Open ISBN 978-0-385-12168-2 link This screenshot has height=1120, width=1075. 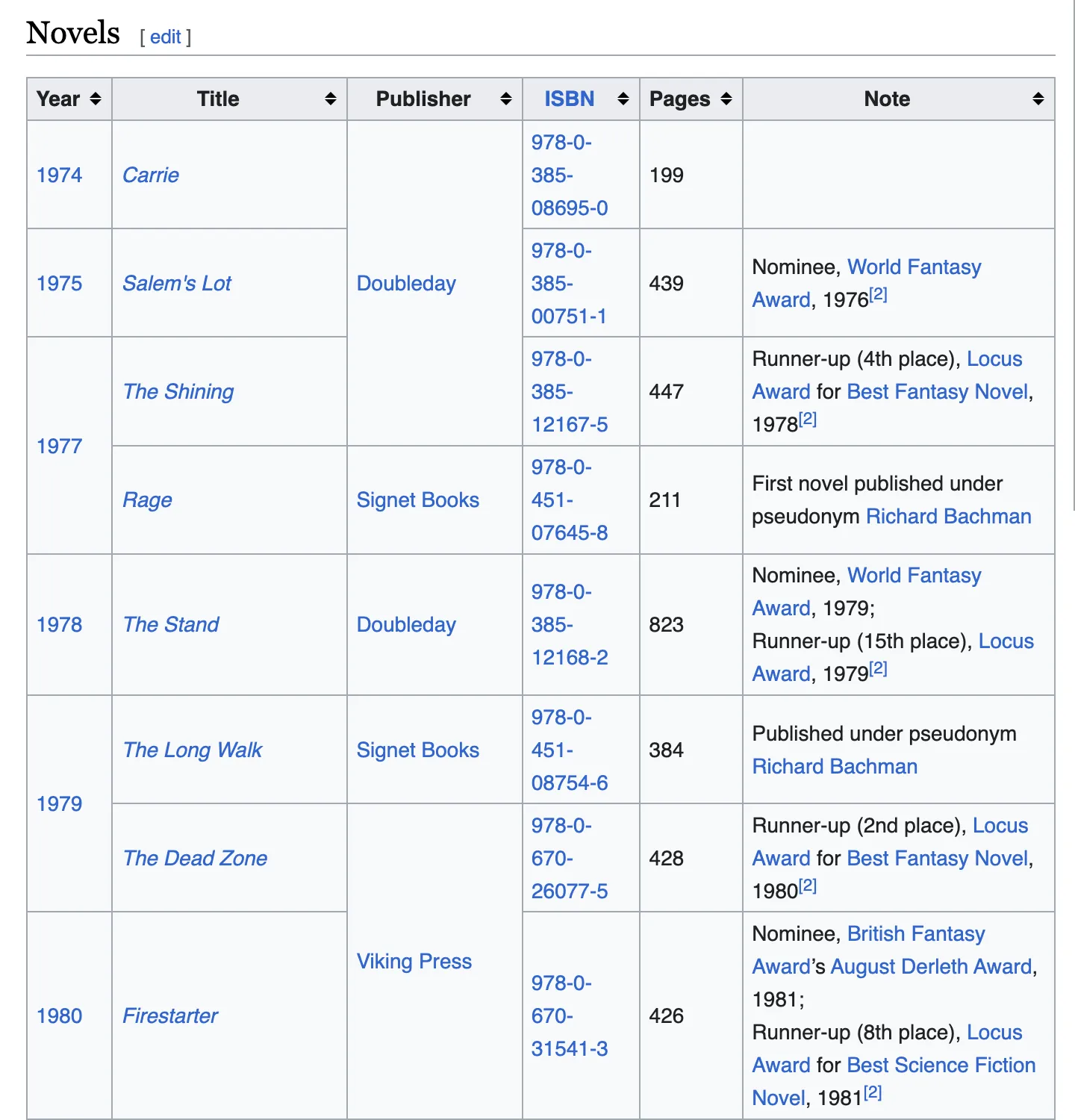pos(570,624)
